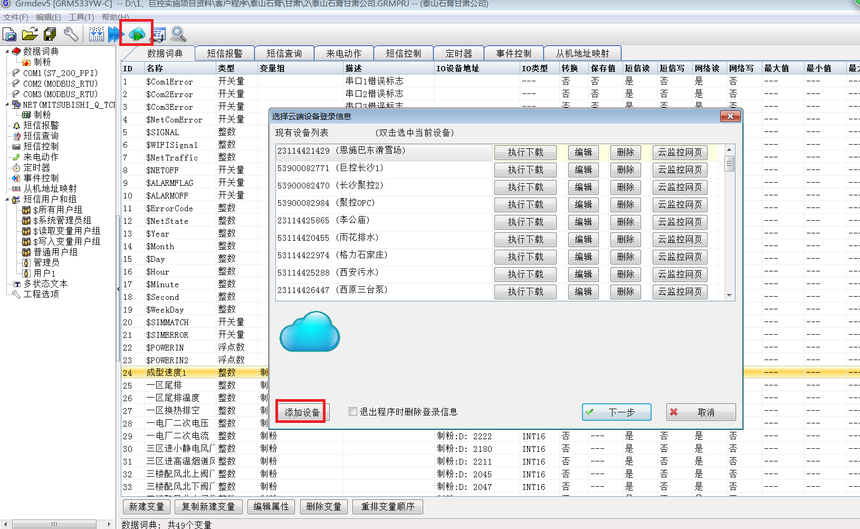Click 复制新建变量 button
This screenshot has width=860, height=529.
(208, 507)
